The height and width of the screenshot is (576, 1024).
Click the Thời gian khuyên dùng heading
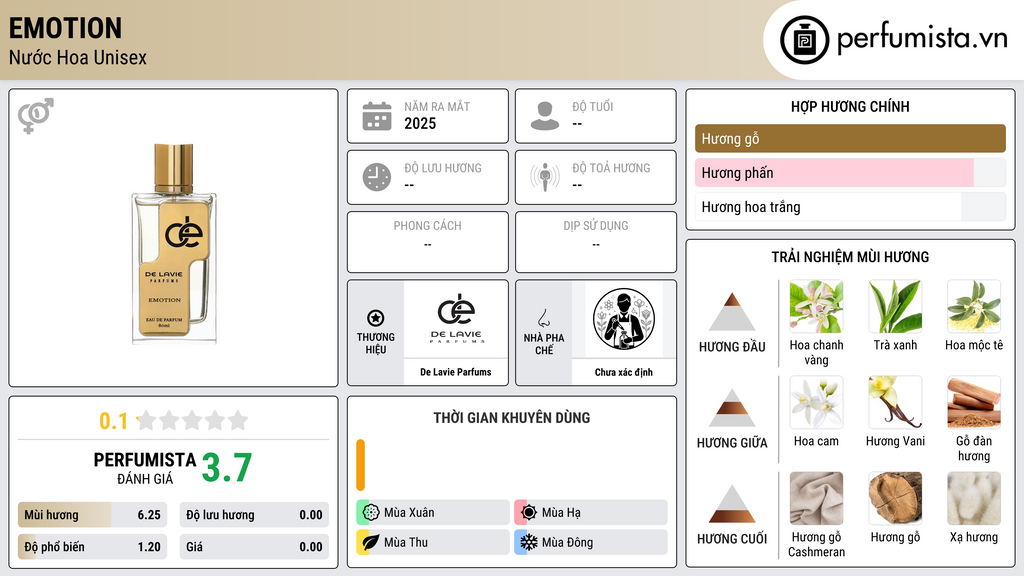tap(512, 418)
